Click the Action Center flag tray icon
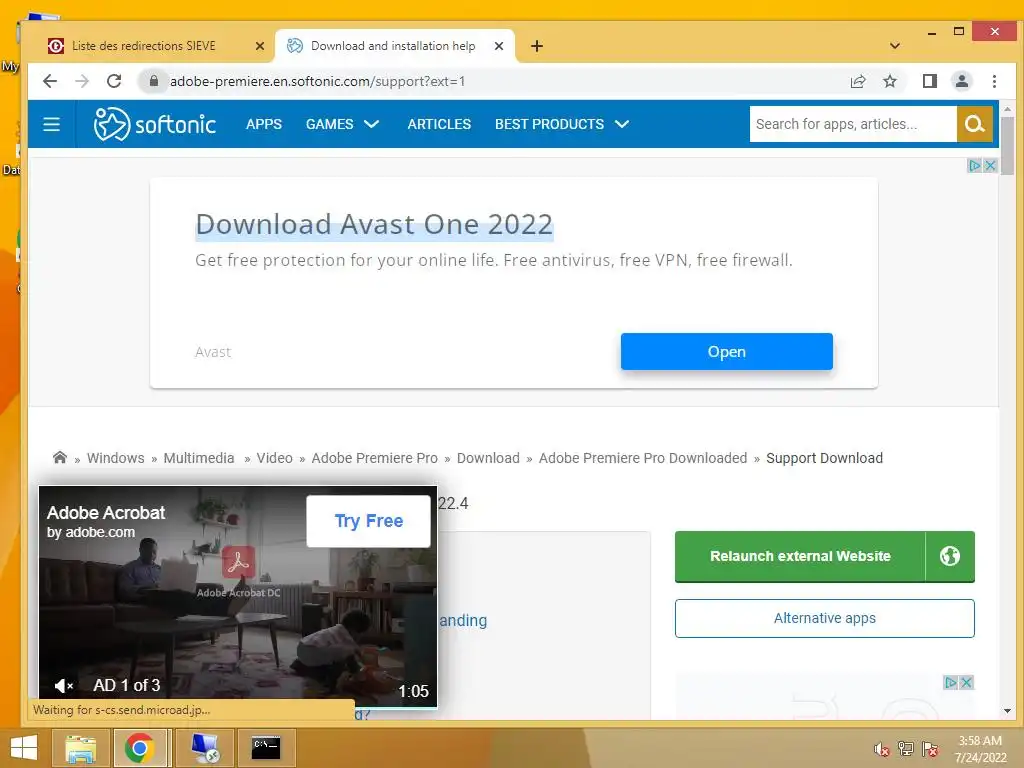 coord(930,749)
